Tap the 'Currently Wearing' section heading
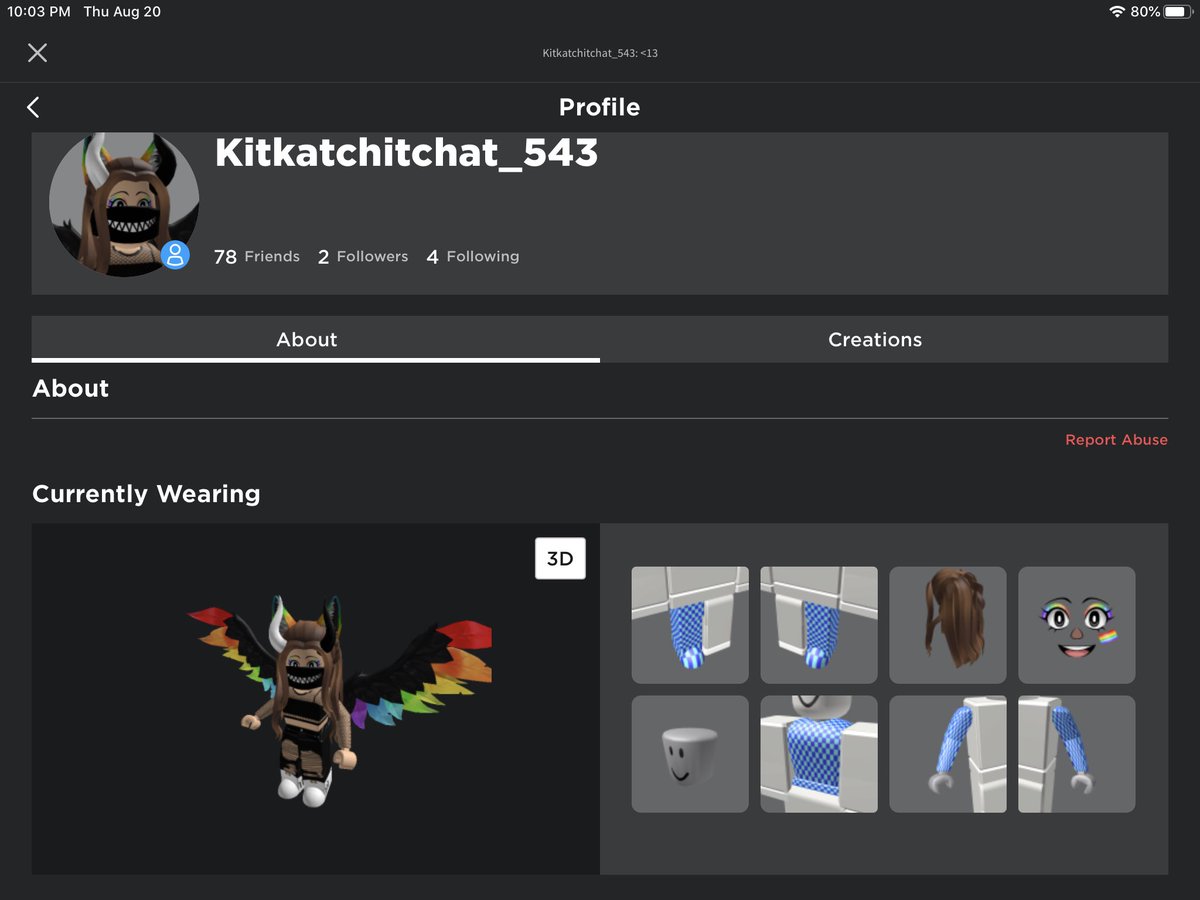This screenshot has height=900, width=1200. tap(146, 494)
